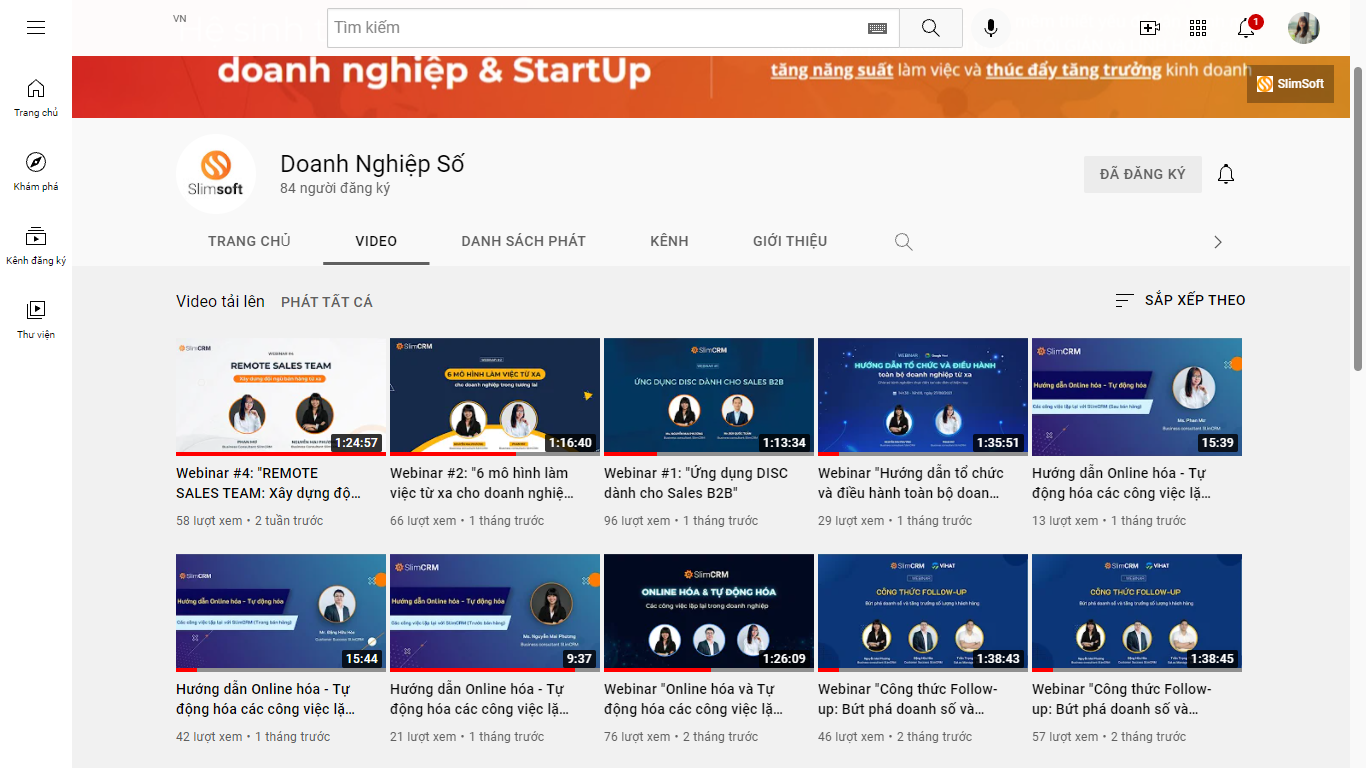Open the YouTube apps grid icon

[1198, 28]
